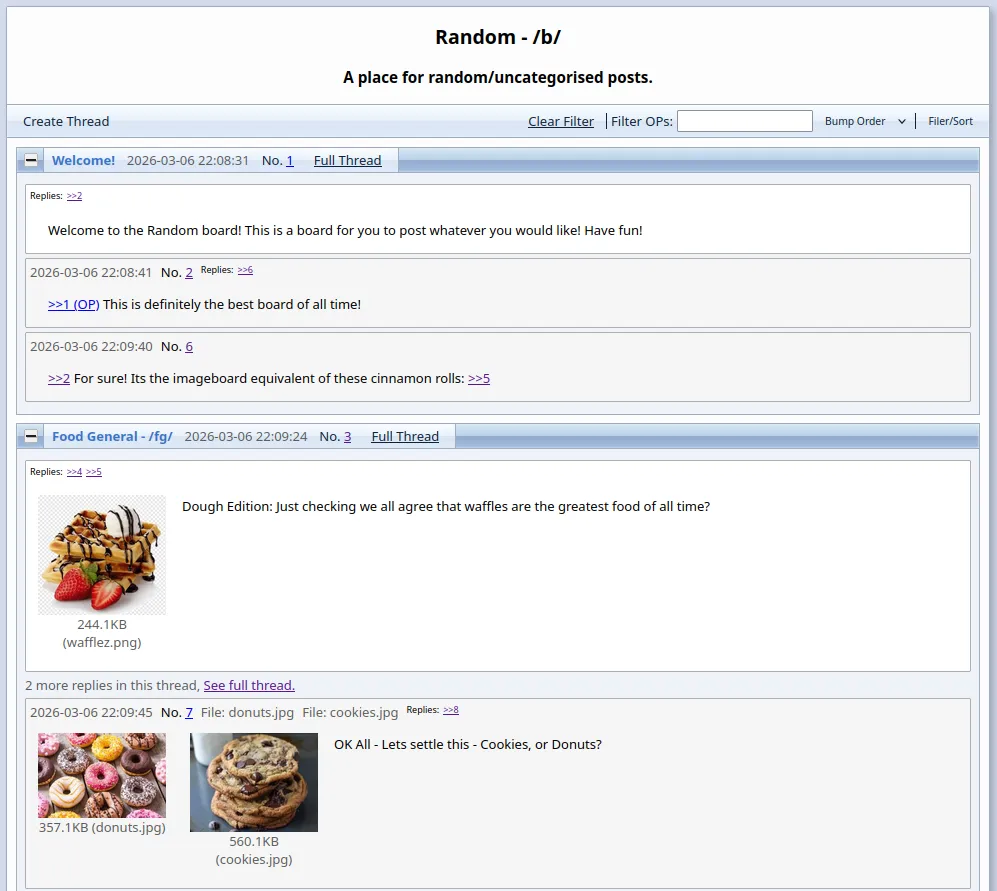The height and width of the screenshot is (891, 997).
Task: Open the donuts image thumbnail
Action: 102,775
